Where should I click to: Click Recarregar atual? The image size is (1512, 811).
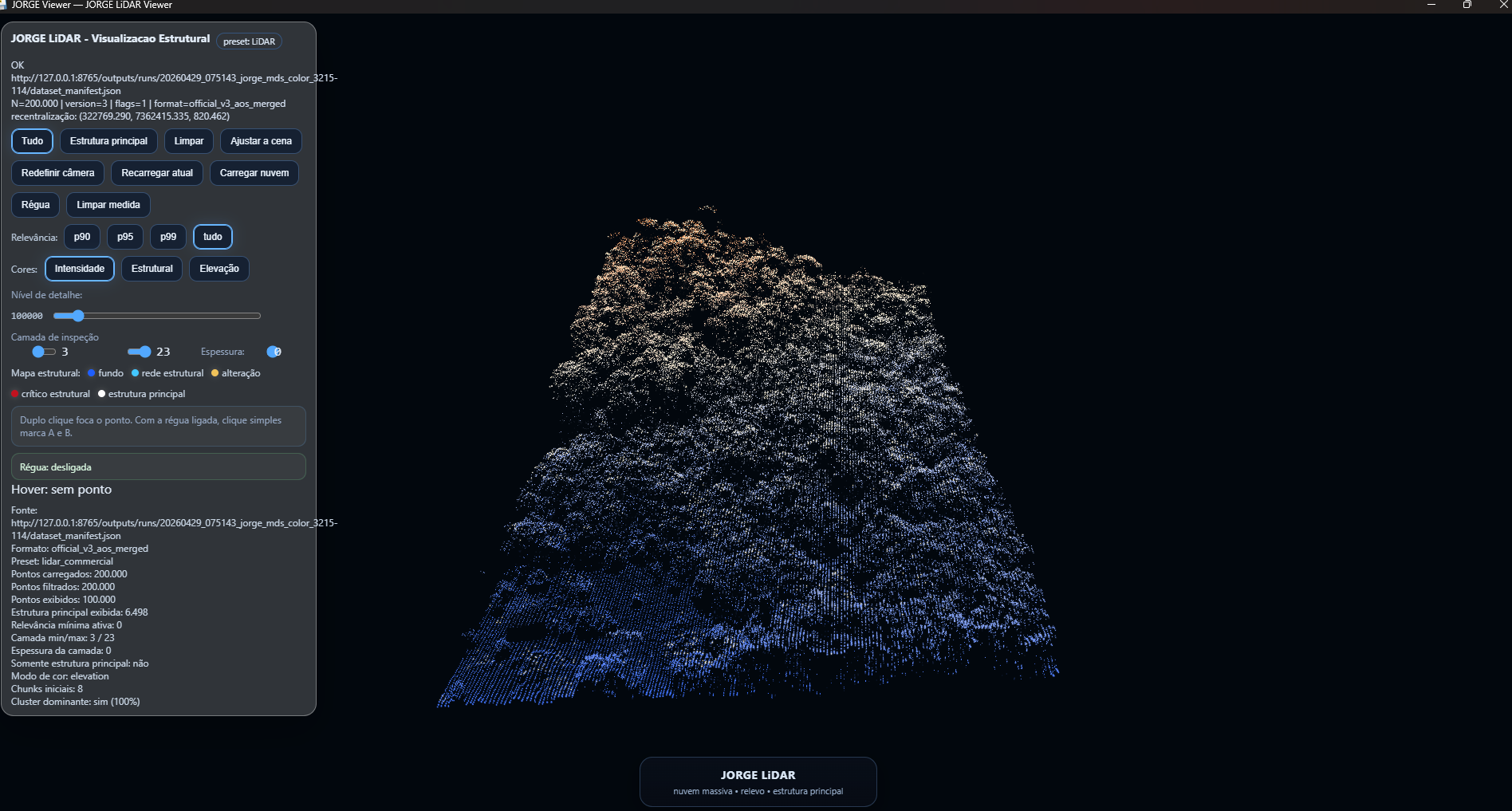click(x=157, y=173)
